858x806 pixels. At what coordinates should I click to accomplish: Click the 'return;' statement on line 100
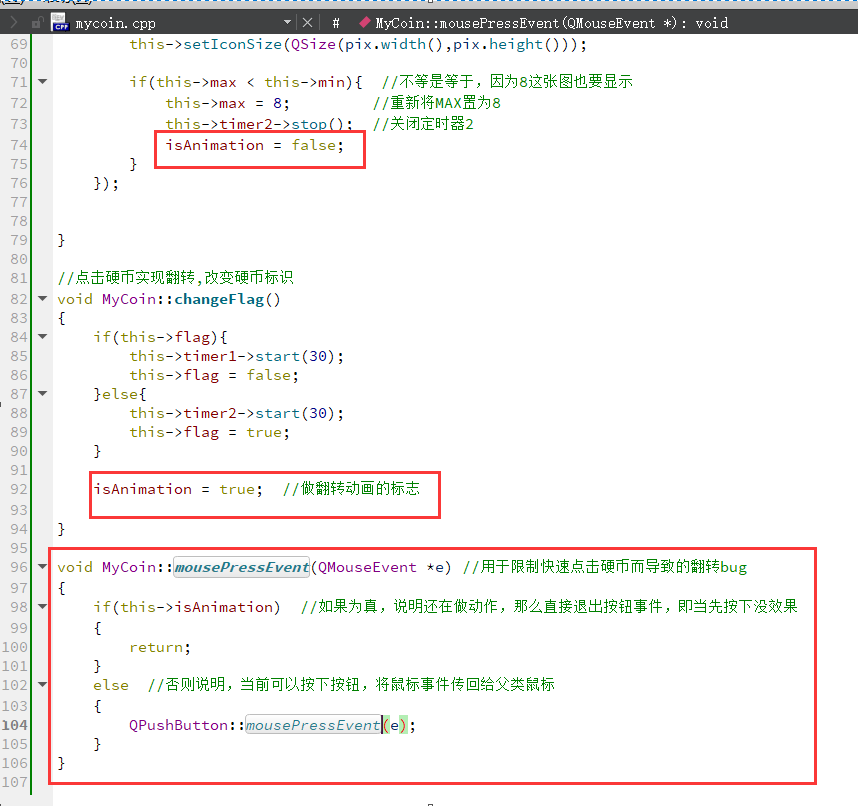pyautogui.click(x=160, y=648)
